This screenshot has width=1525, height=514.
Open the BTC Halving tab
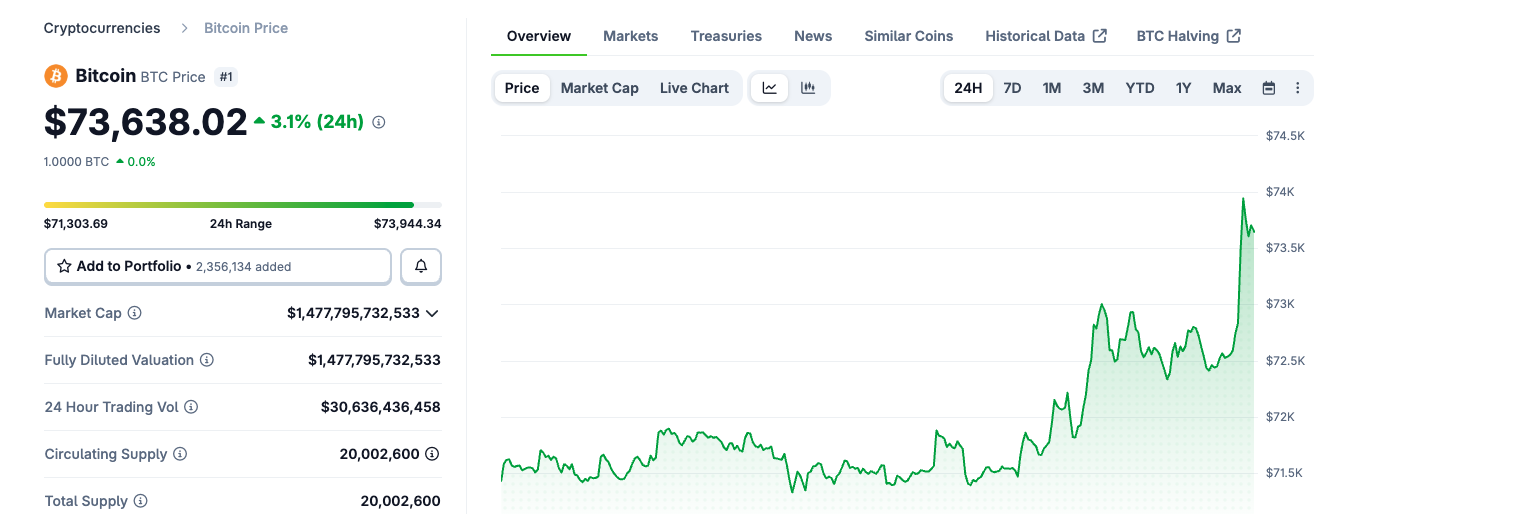click(1189, 36)
